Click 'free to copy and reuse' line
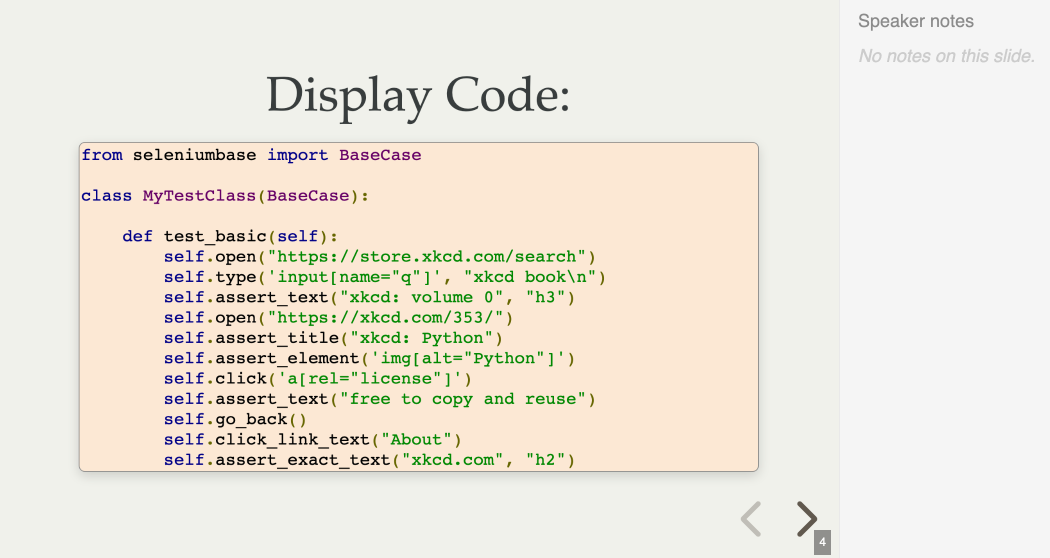 [x=380, y=399]
